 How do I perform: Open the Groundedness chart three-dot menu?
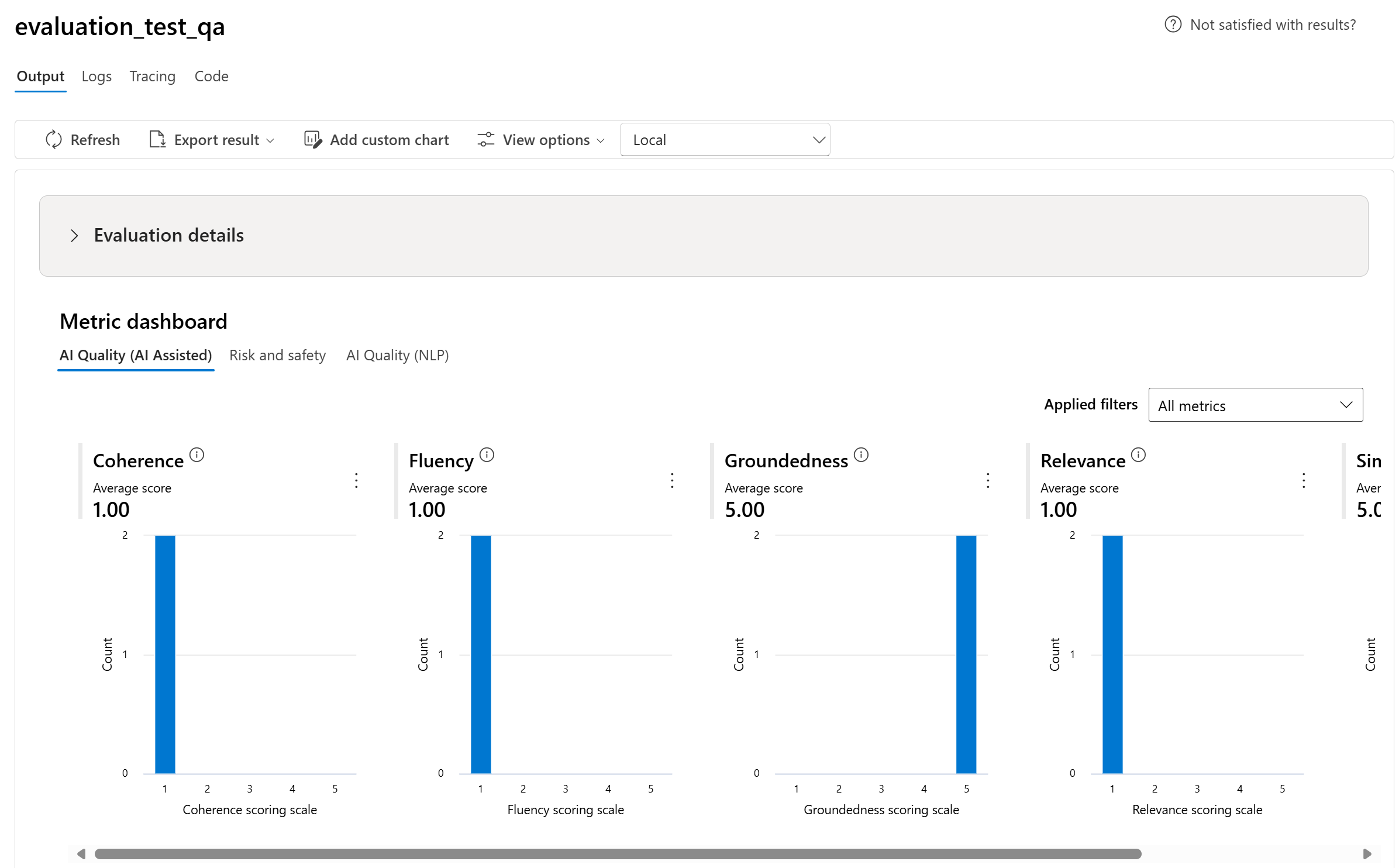pos(988,481)
